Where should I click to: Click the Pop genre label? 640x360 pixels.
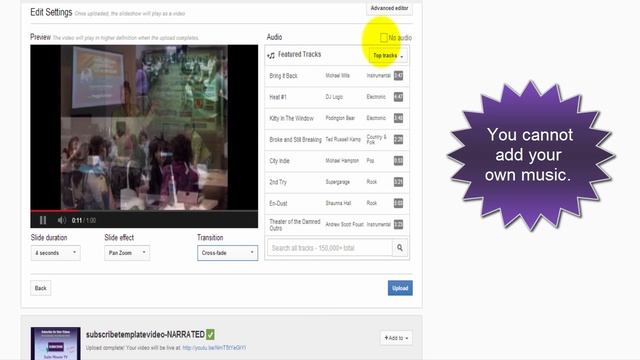(370, 160)
